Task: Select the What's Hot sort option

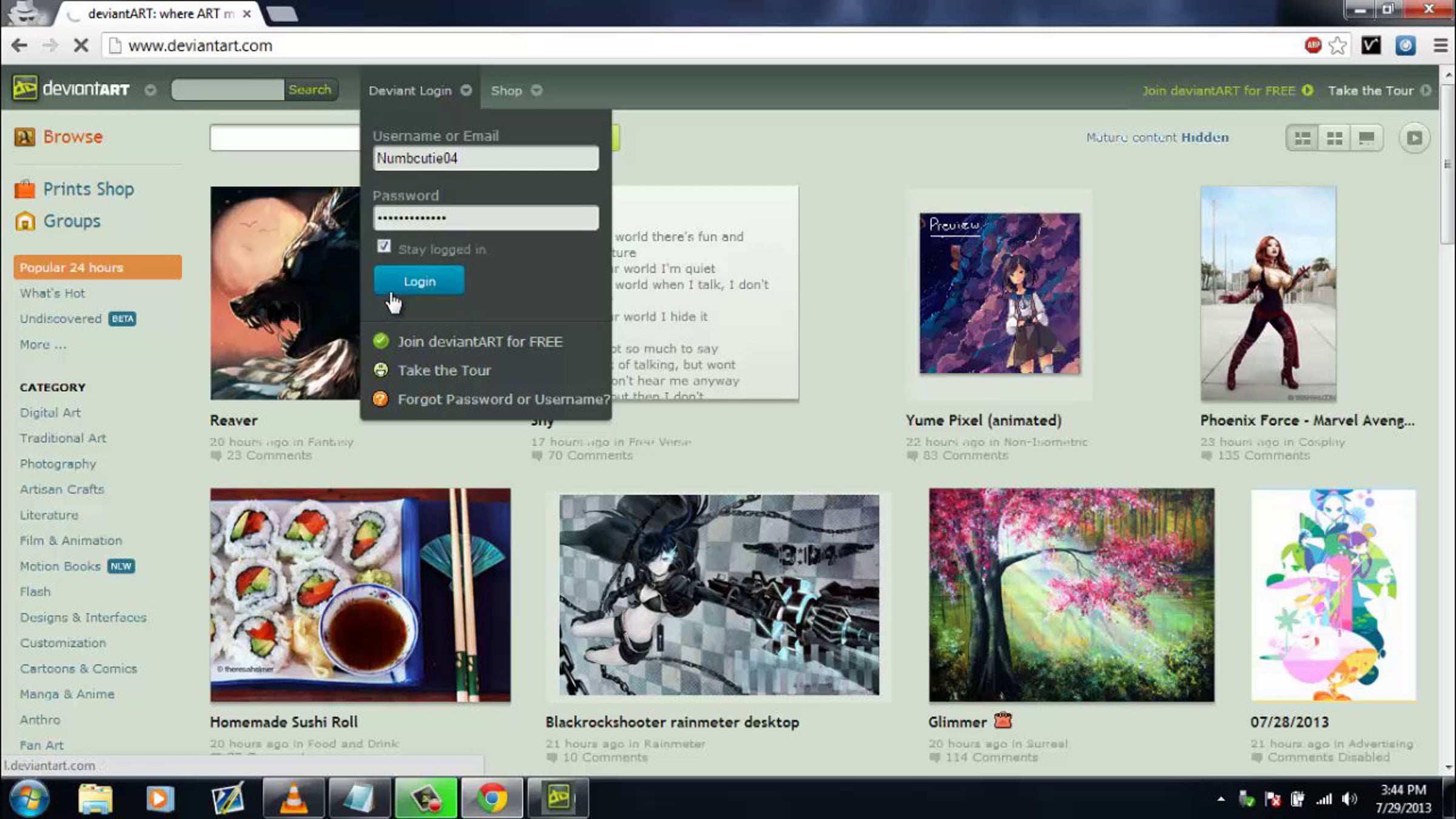Action: tap(52, 294)
